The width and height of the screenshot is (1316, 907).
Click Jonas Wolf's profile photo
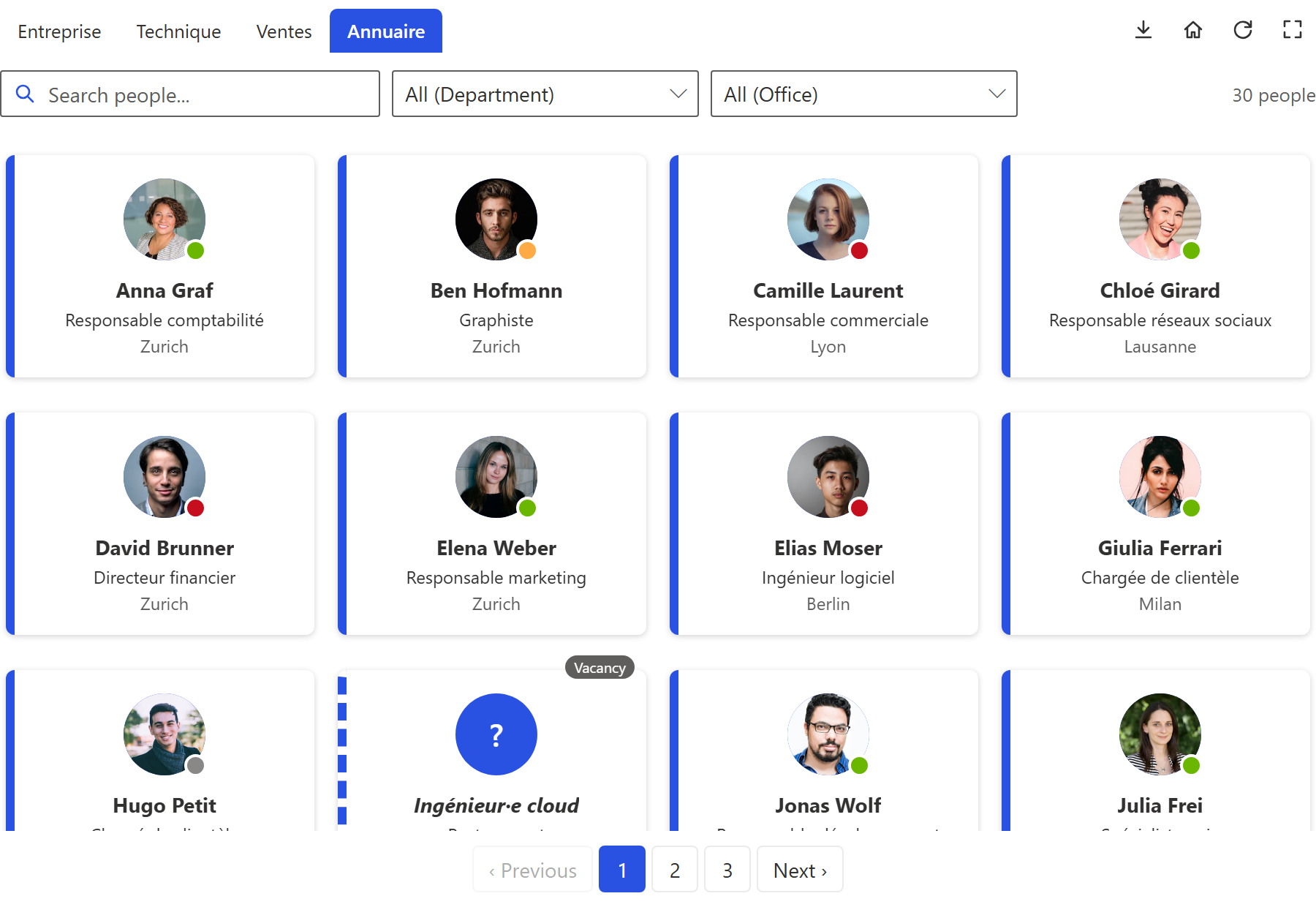(828, 734)
